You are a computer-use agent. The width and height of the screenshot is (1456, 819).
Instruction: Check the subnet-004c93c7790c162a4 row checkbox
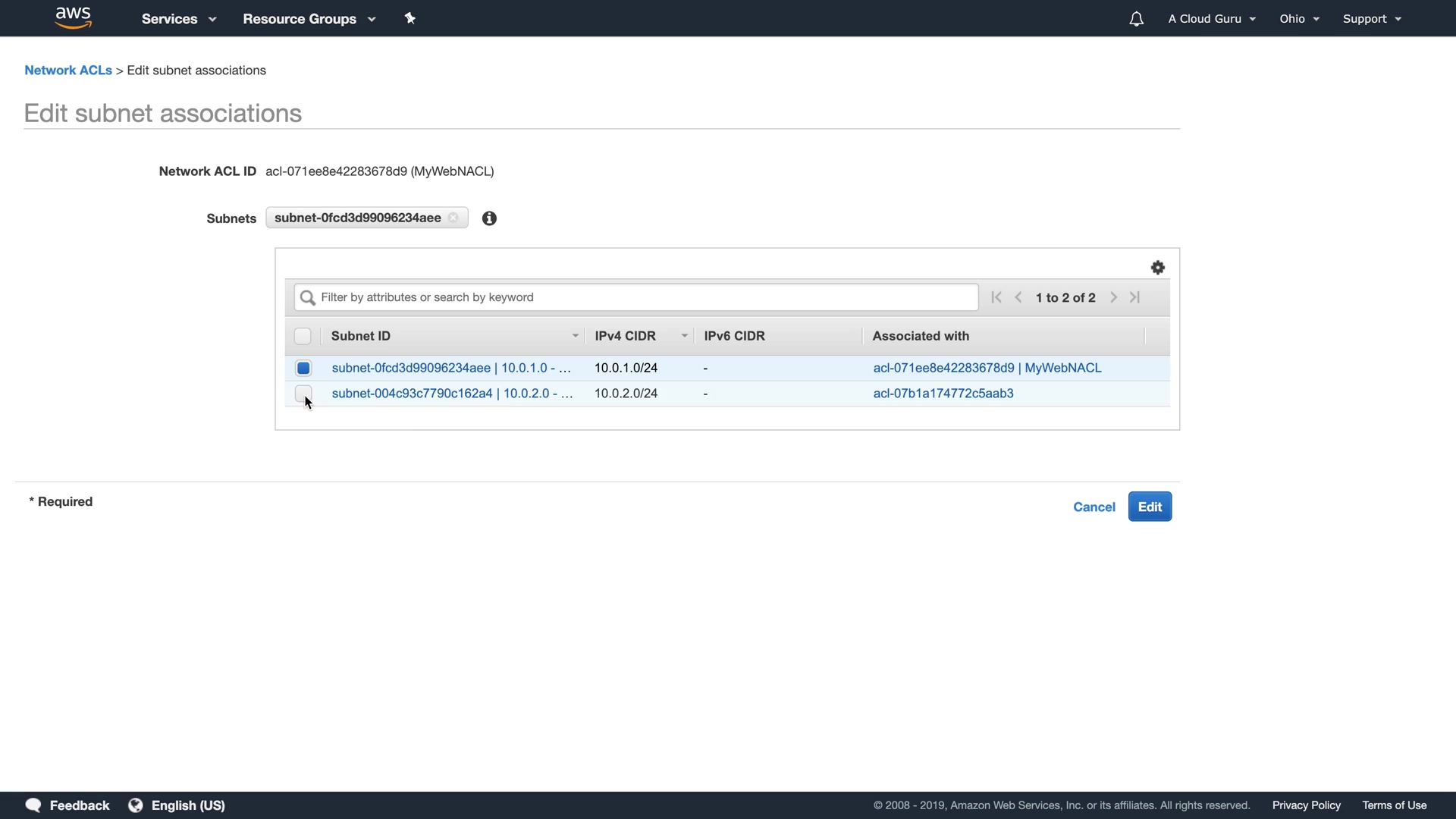(x=303, y=393)
